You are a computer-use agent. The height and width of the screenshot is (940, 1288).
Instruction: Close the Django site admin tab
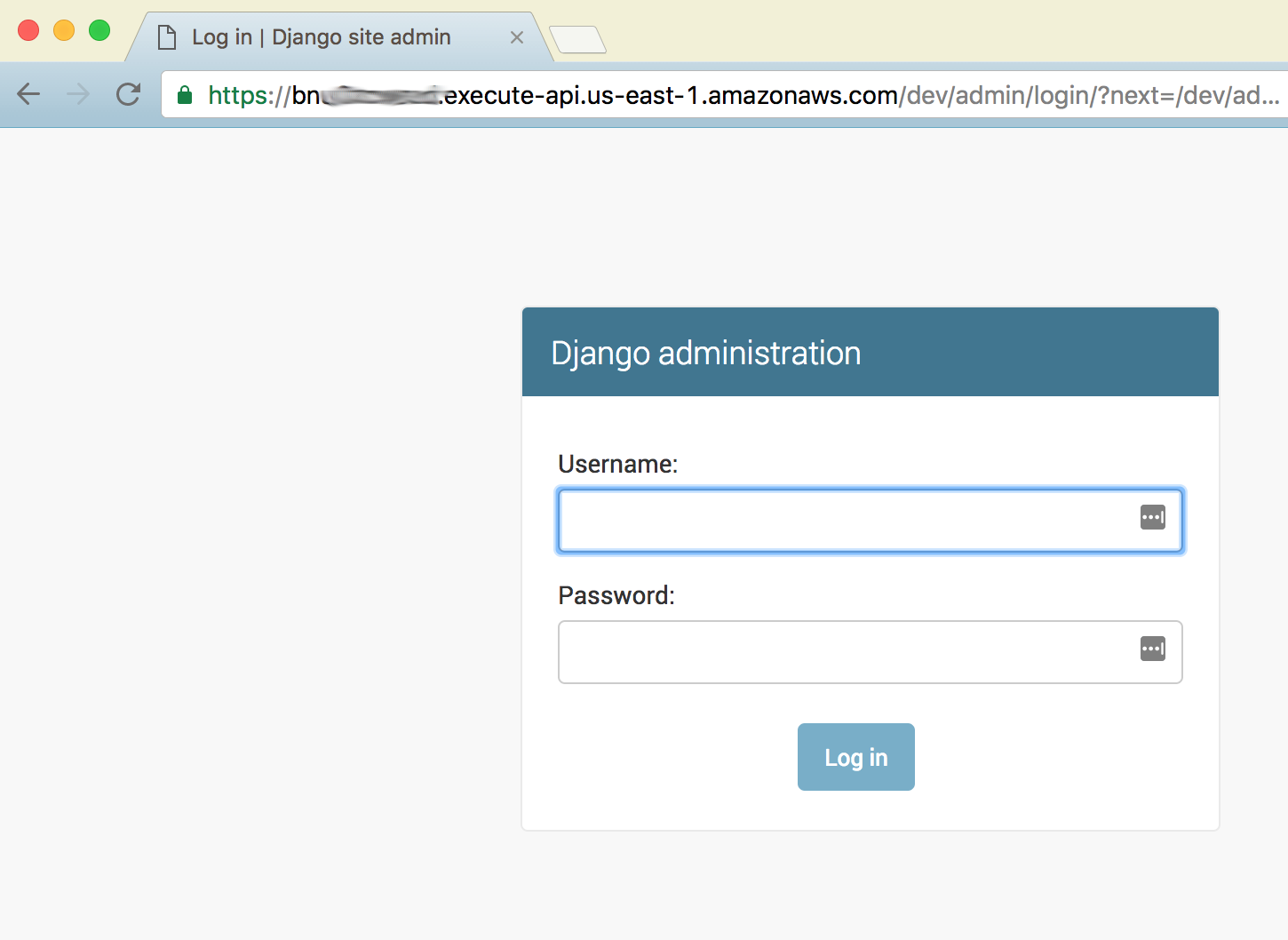click(x=517, y=37)
